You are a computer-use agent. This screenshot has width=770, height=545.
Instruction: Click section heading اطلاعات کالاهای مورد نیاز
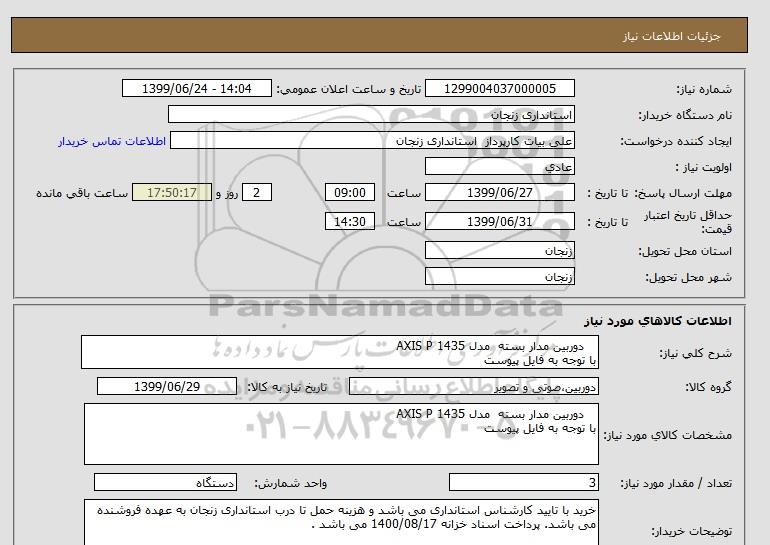tap(658, 321)
